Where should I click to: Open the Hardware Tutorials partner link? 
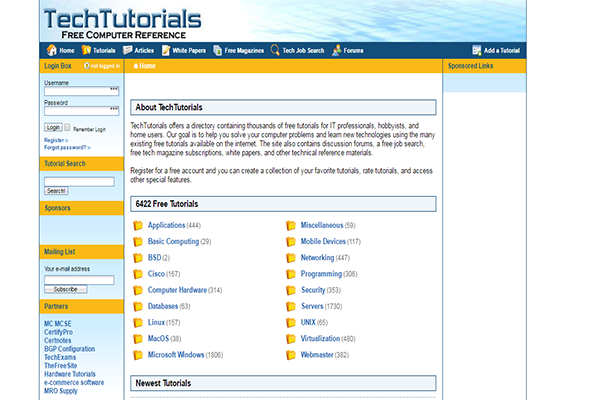pos(70,374)
